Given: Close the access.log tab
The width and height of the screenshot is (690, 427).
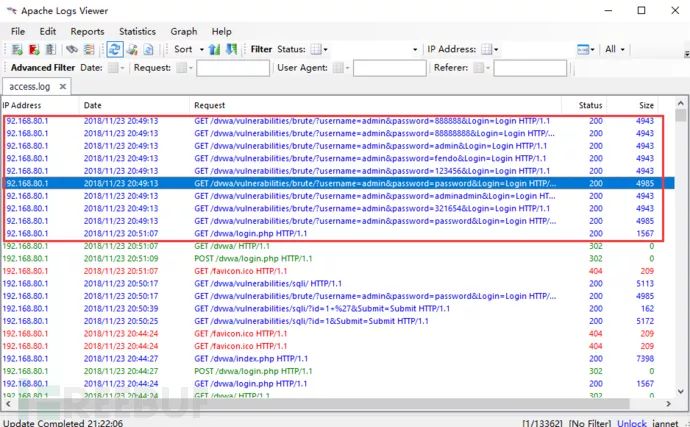Looking at the screenshot, I should [63, 86].
